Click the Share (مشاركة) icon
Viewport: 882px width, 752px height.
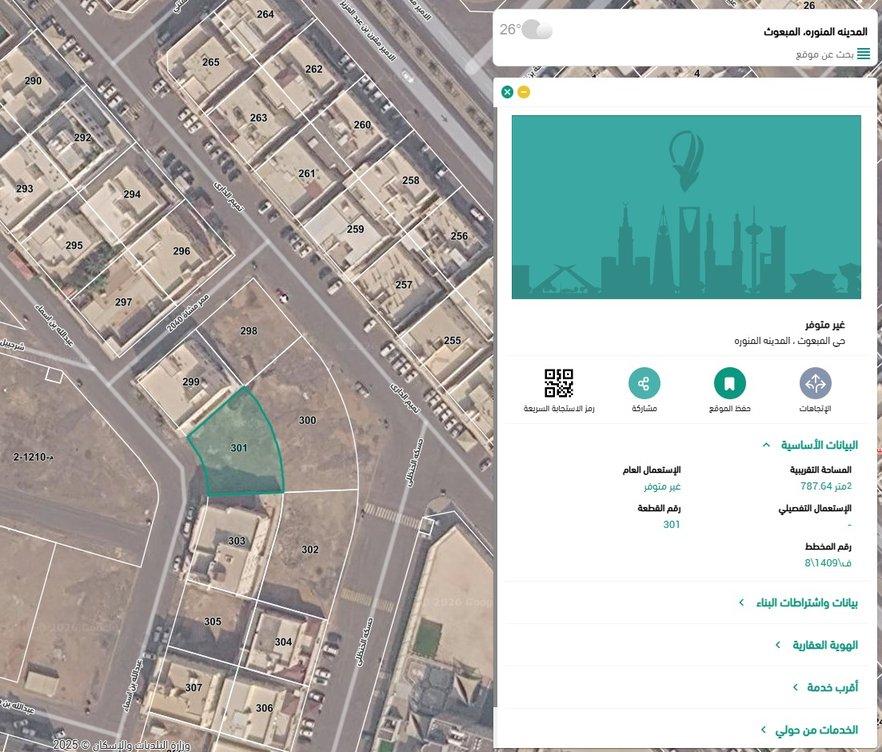(644, 384)
